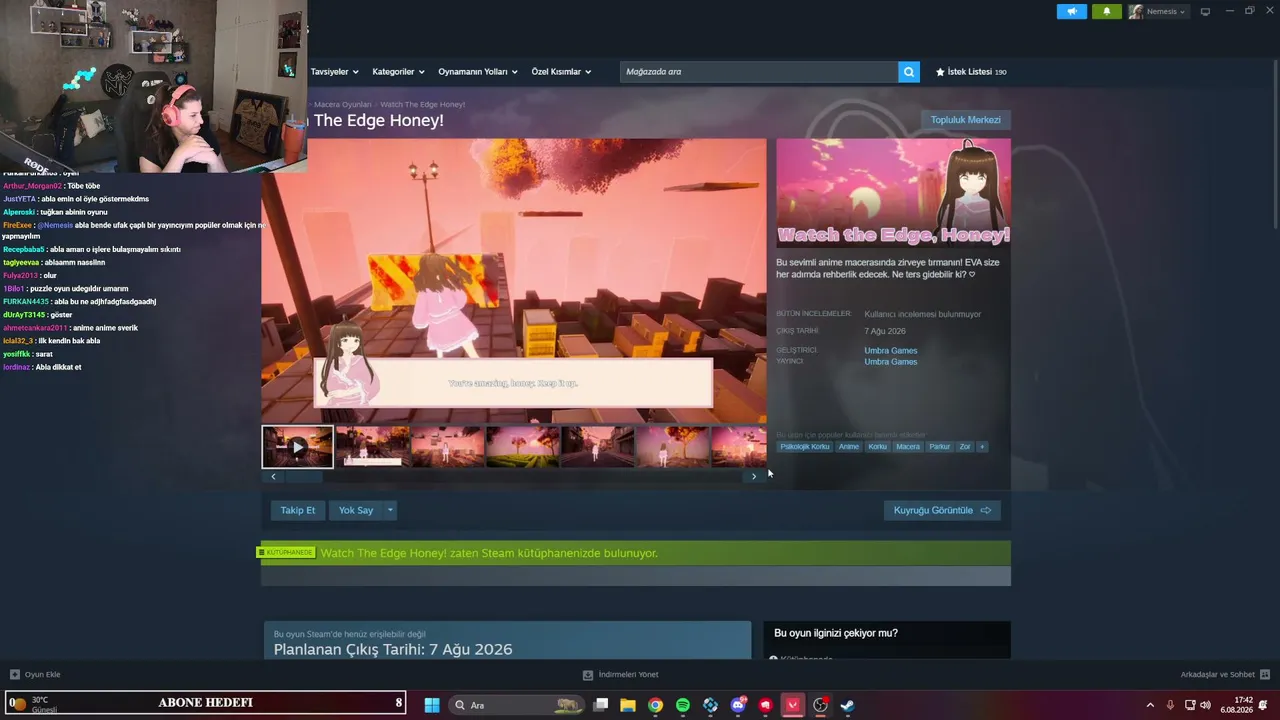Click the system tray microphone icon

click(x=1170, y=705)
